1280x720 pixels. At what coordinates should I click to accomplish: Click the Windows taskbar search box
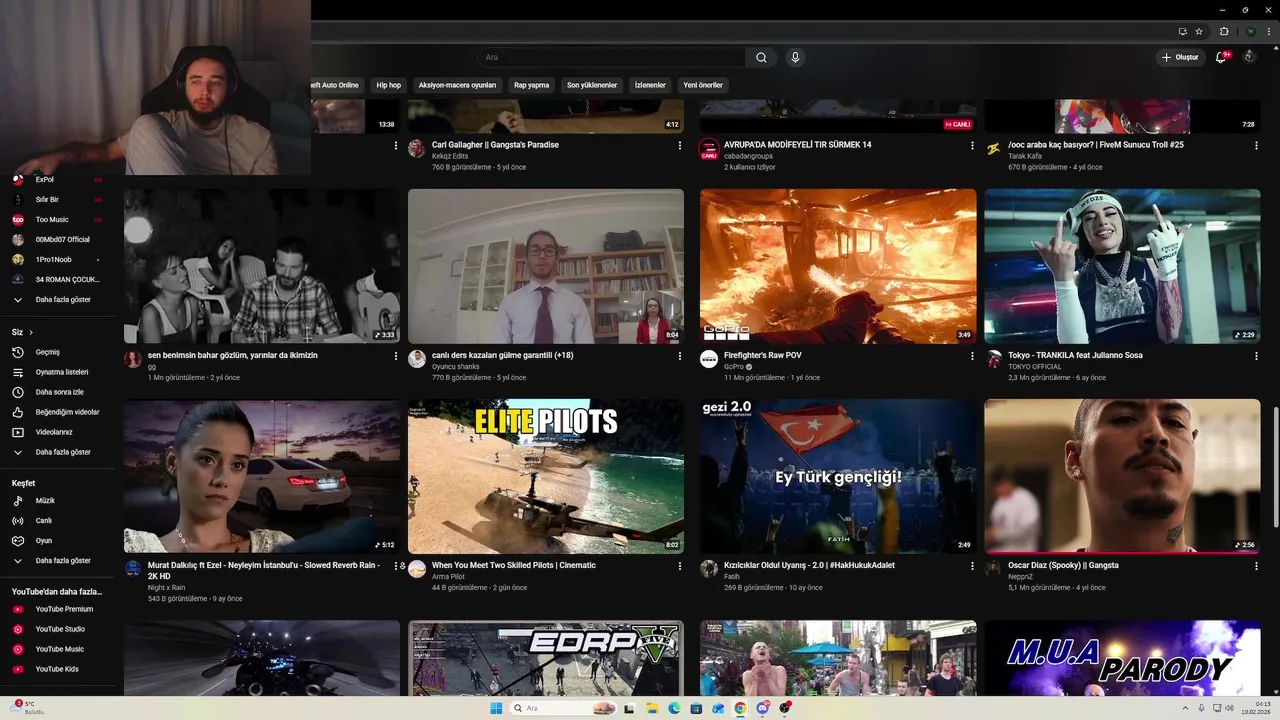click(x=562, y=708)
